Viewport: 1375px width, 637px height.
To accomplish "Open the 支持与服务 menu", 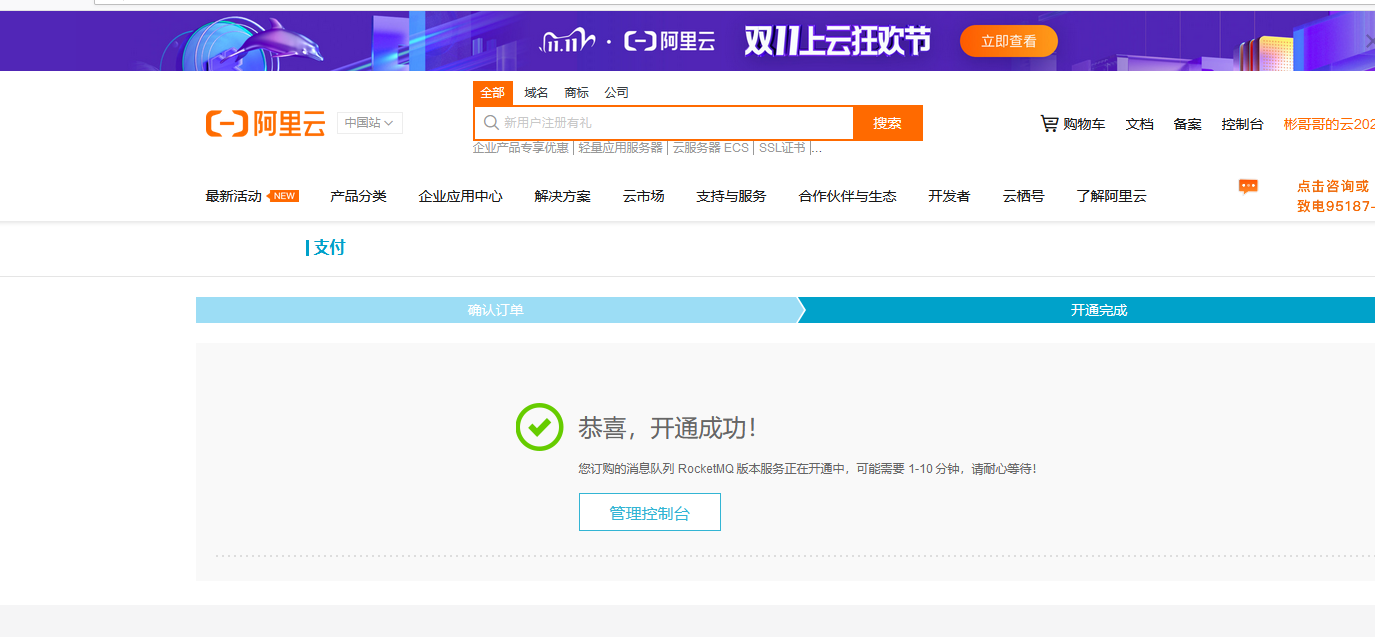I will (732, 196).
